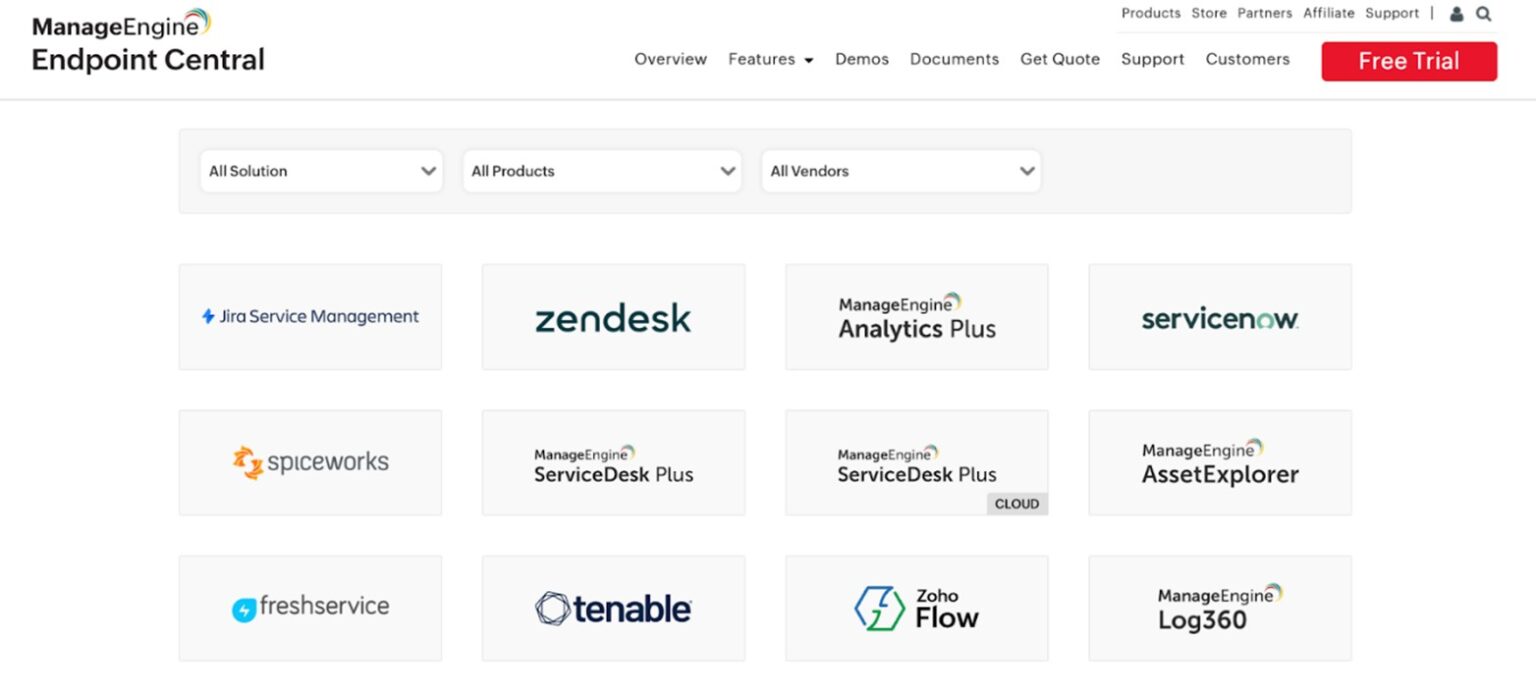The height and width of the screenshot is (696, 1536).
Task: Open the ServiceNow integration
Action: click(1219, 316)
